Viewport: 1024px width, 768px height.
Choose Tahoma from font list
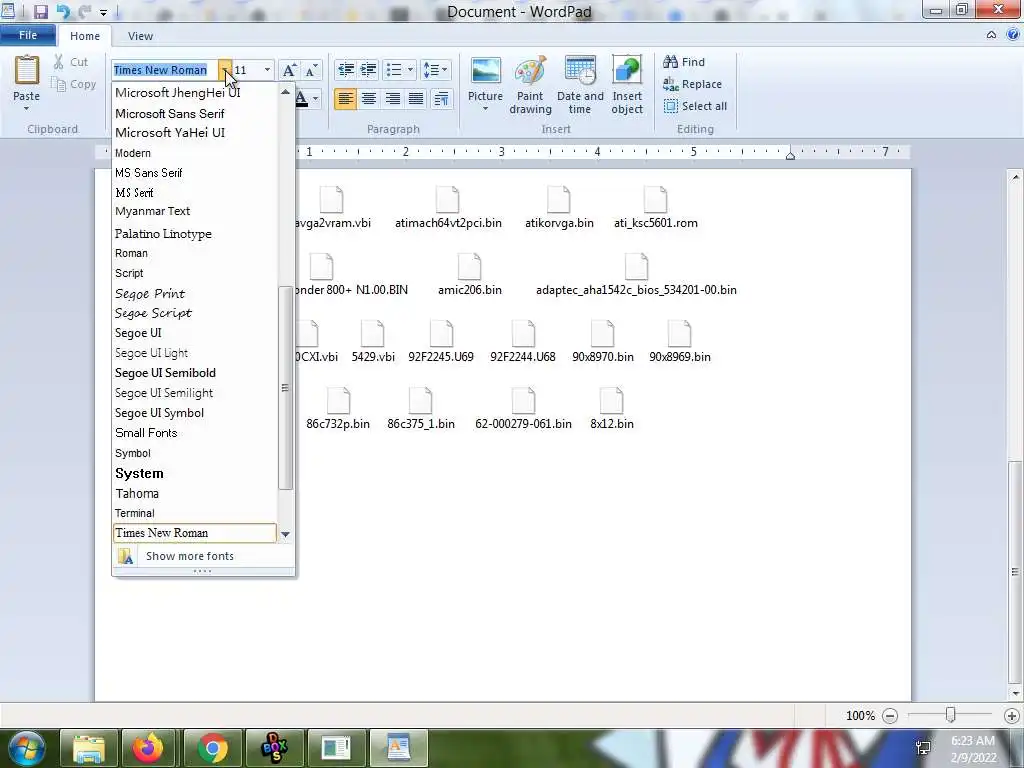pyautogui.click(x=195, y=493)
